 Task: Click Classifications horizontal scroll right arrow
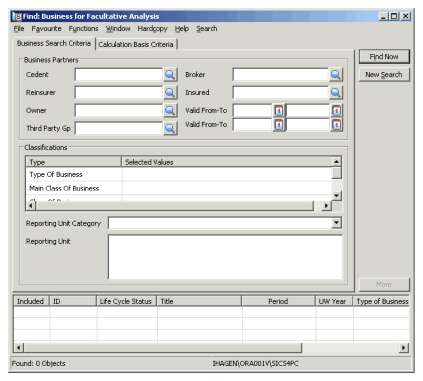[x=326, y=206]
